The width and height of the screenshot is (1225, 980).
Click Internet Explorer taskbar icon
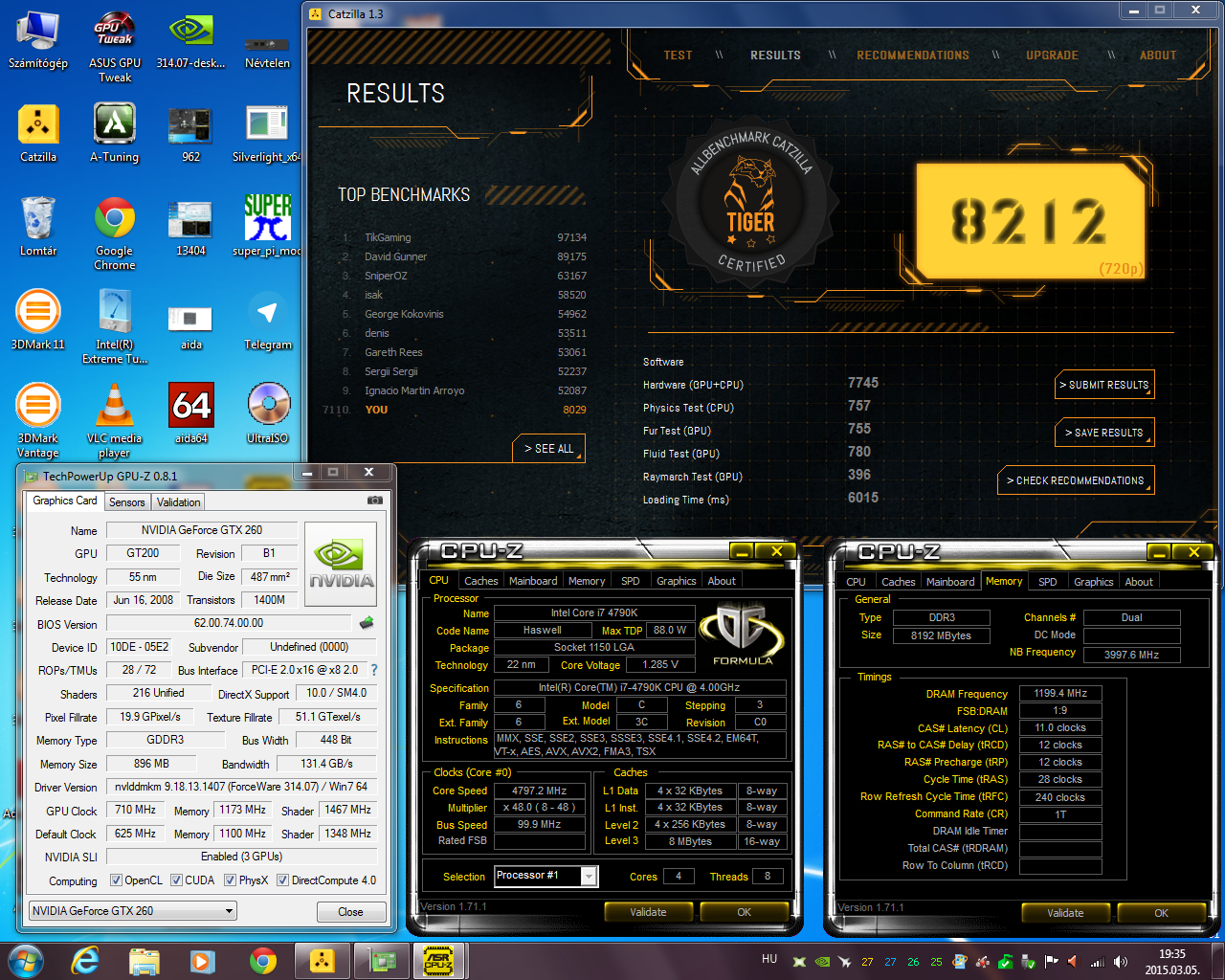pyautogui.click(x=85, y=961)
